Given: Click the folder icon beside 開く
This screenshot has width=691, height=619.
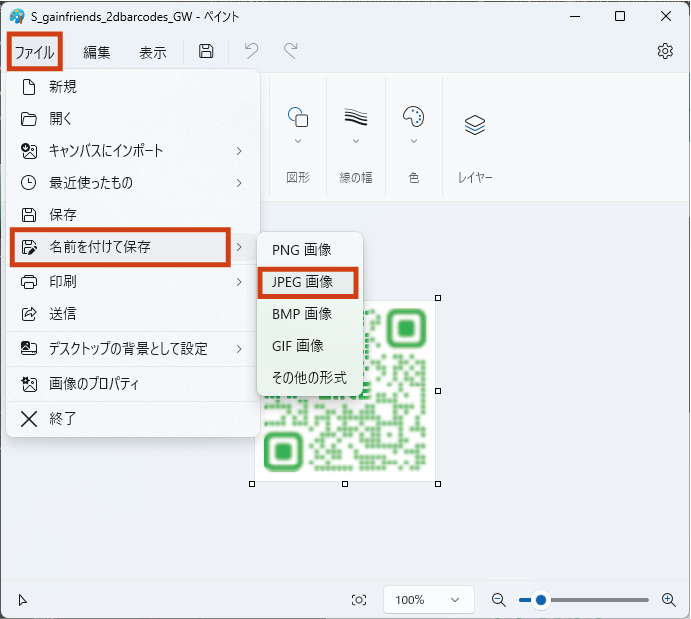Looking at the screenshot, I should coord(29,119).
